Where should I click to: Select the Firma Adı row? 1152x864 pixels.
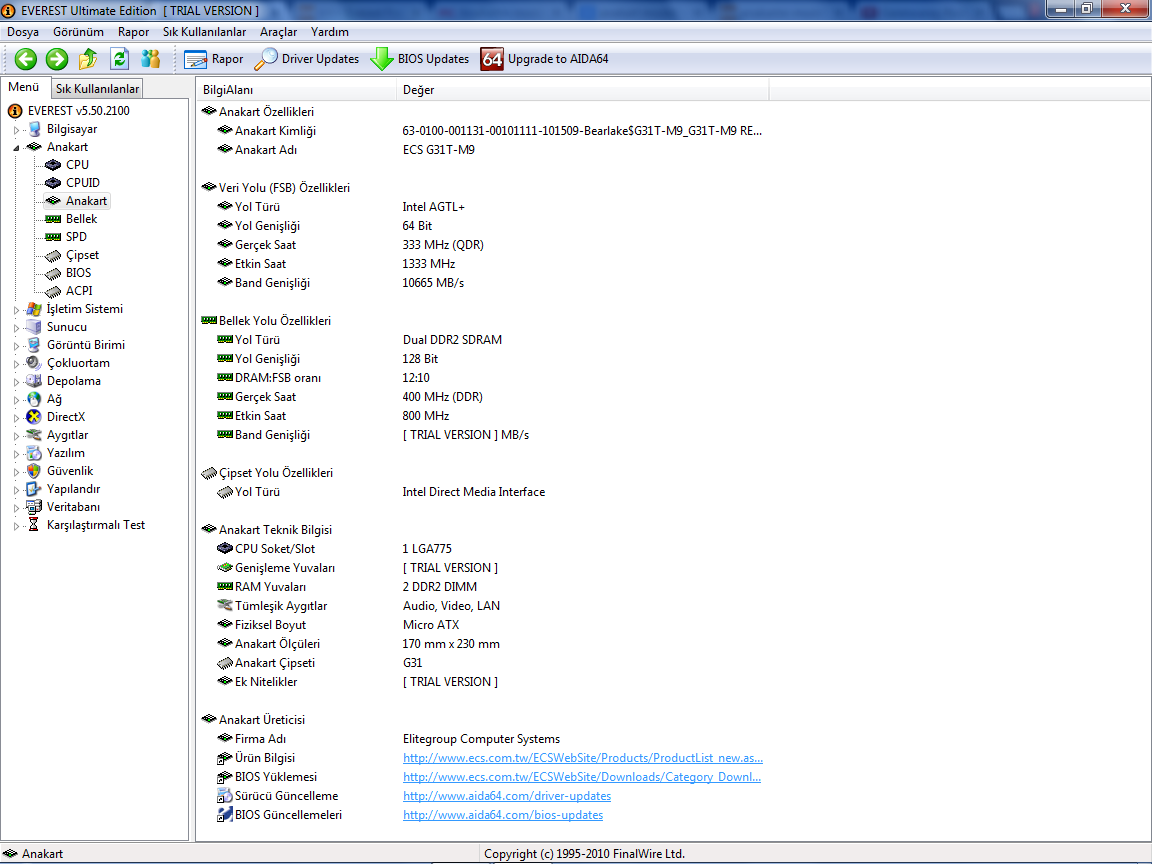481,739
